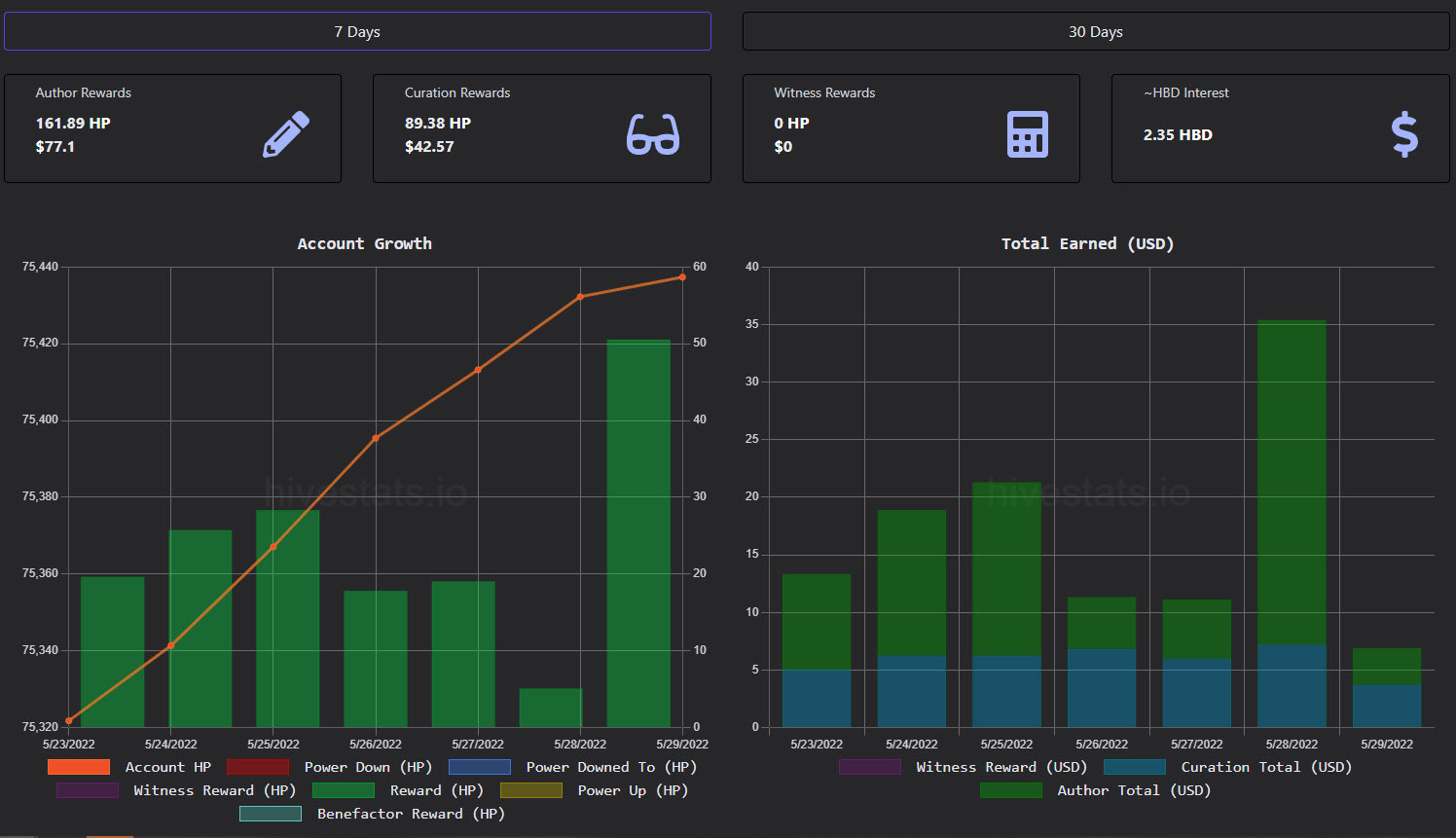
Task: Click the 5/26/2022 Account HP line point
Action: pos(376,438)
